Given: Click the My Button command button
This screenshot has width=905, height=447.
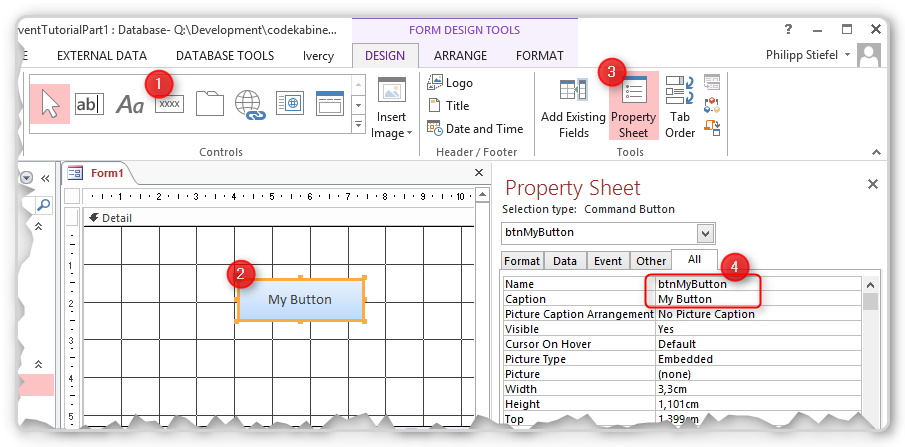Looking at the screenshot, I should tap(300, 300).
